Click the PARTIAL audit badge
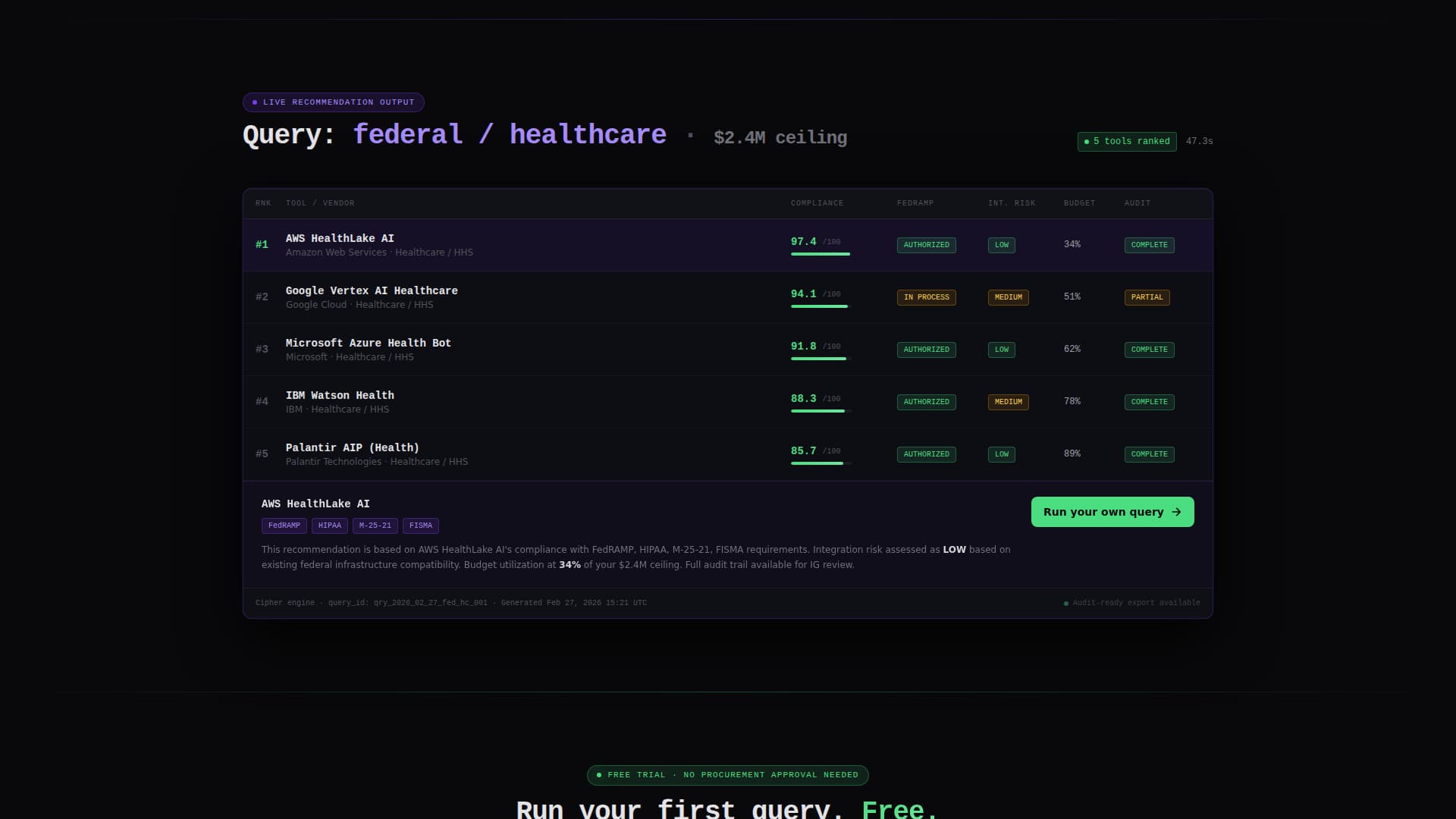The width and height of the screenshot is (1456, 819). tap(1147, 297)
